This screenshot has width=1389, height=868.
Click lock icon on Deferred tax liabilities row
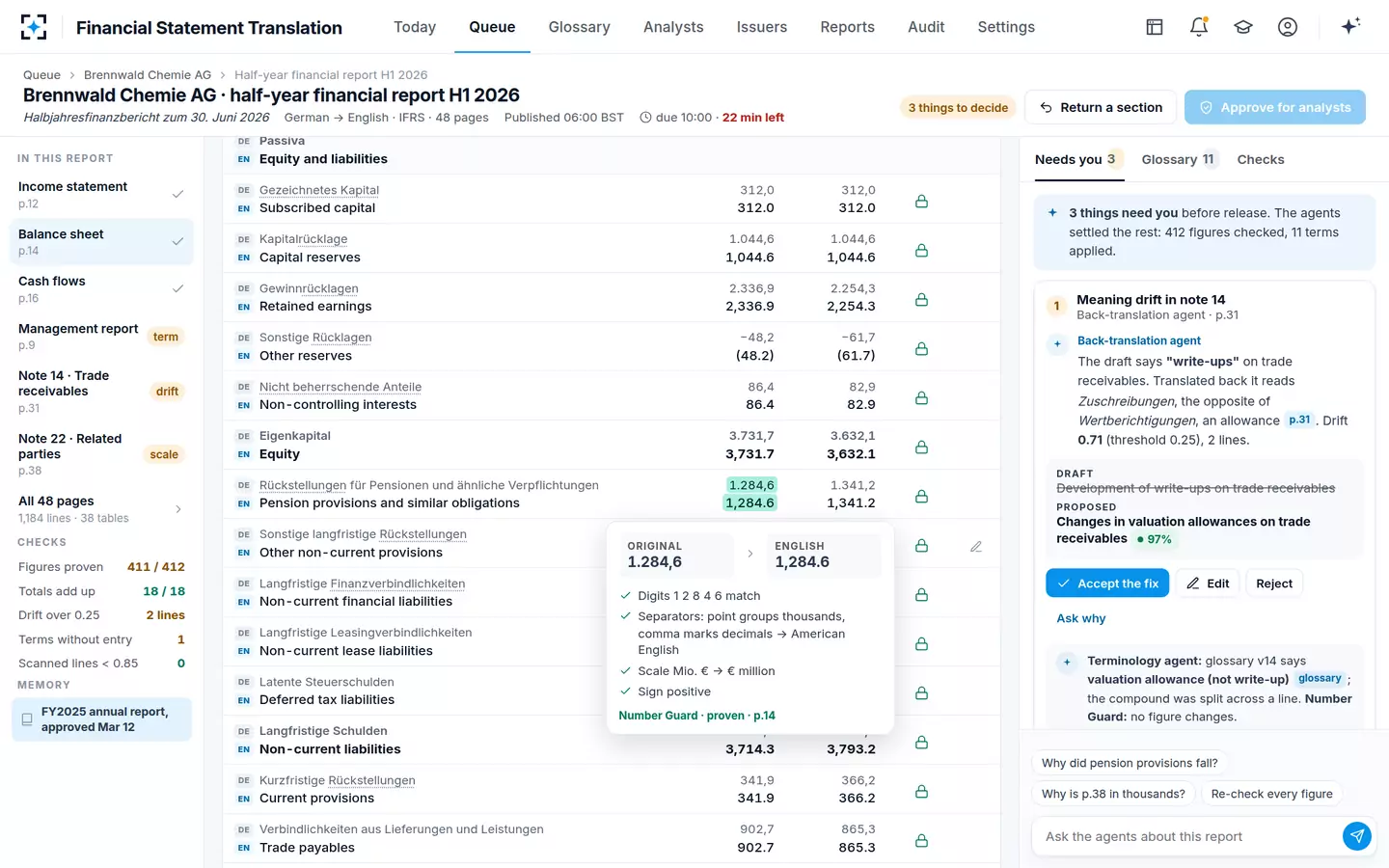(921, 692)
